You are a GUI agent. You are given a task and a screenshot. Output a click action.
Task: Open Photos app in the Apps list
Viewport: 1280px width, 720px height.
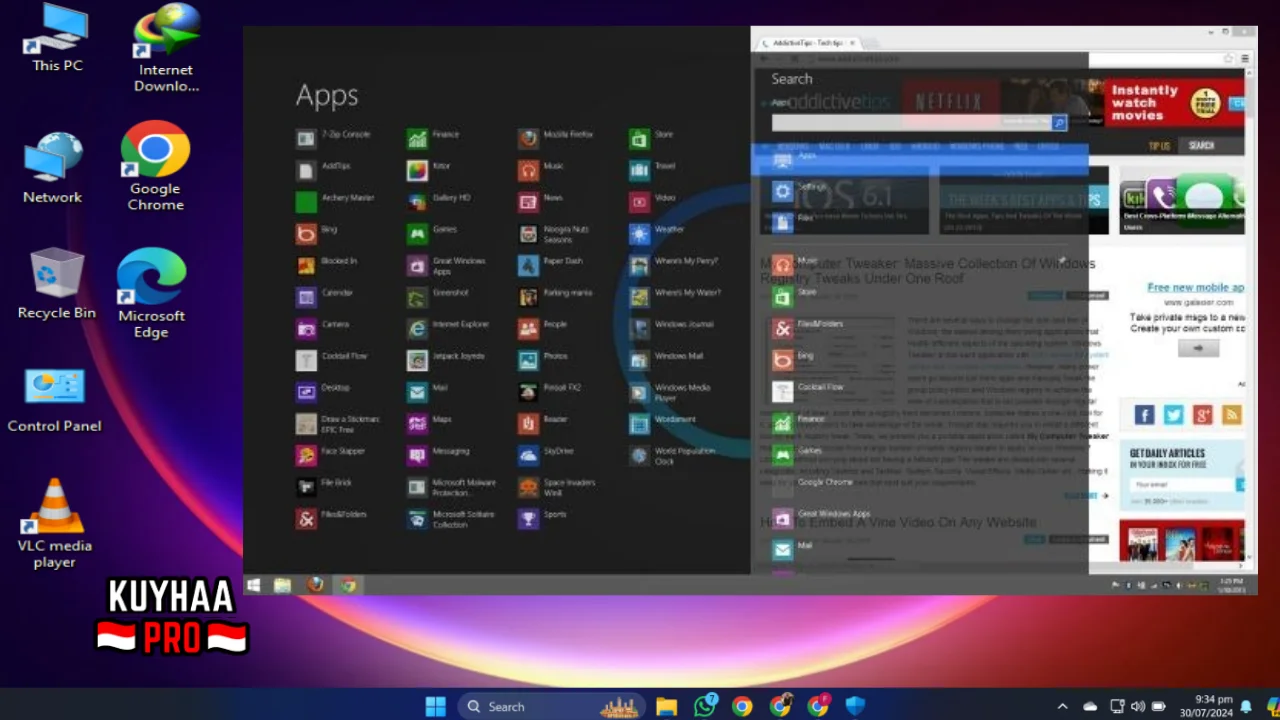[x=543, y=358]
